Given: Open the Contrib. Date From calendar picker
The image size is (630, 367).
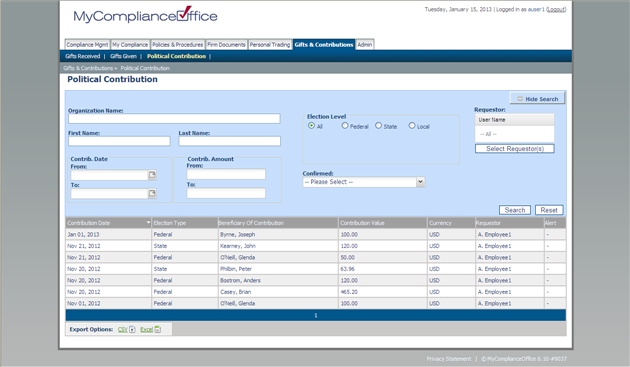Looking at the screenshot, I should click(x=152, y=174).
